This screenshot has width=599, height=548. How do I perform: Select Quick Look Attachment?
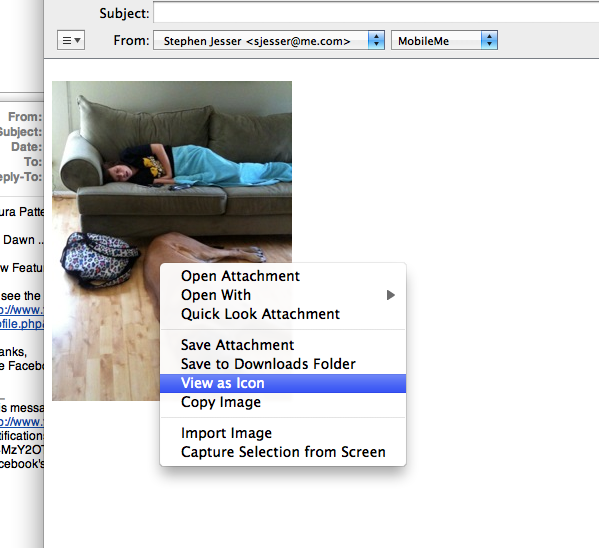pyautogui.click(x=283, y=314)
